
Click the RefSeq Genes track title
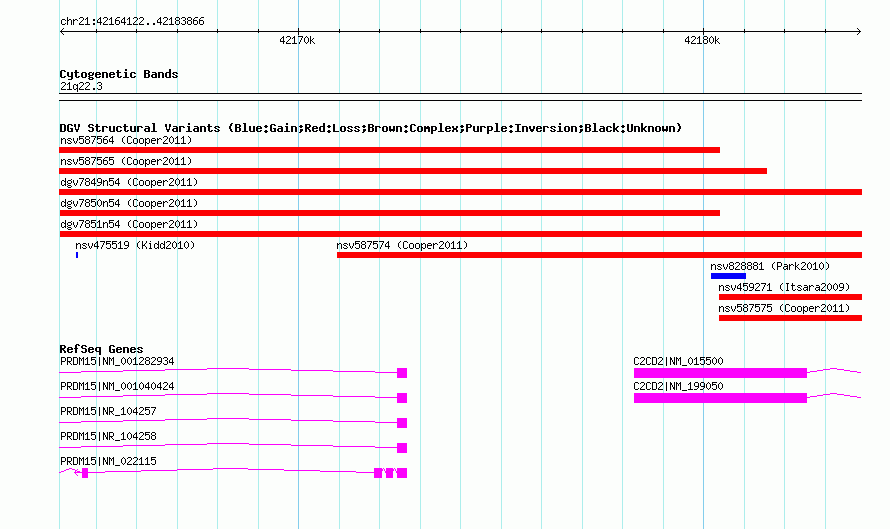click(101, 349)
